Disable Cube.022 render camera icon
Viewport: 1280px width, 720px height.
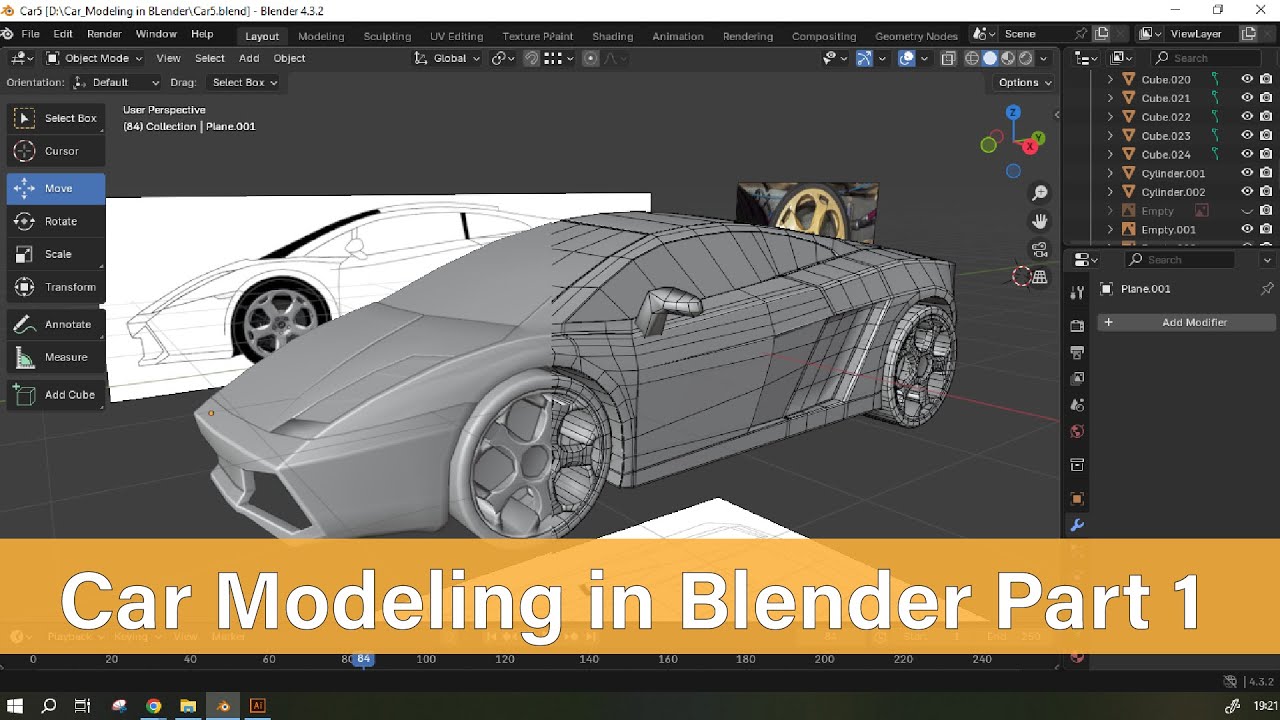1266,117
